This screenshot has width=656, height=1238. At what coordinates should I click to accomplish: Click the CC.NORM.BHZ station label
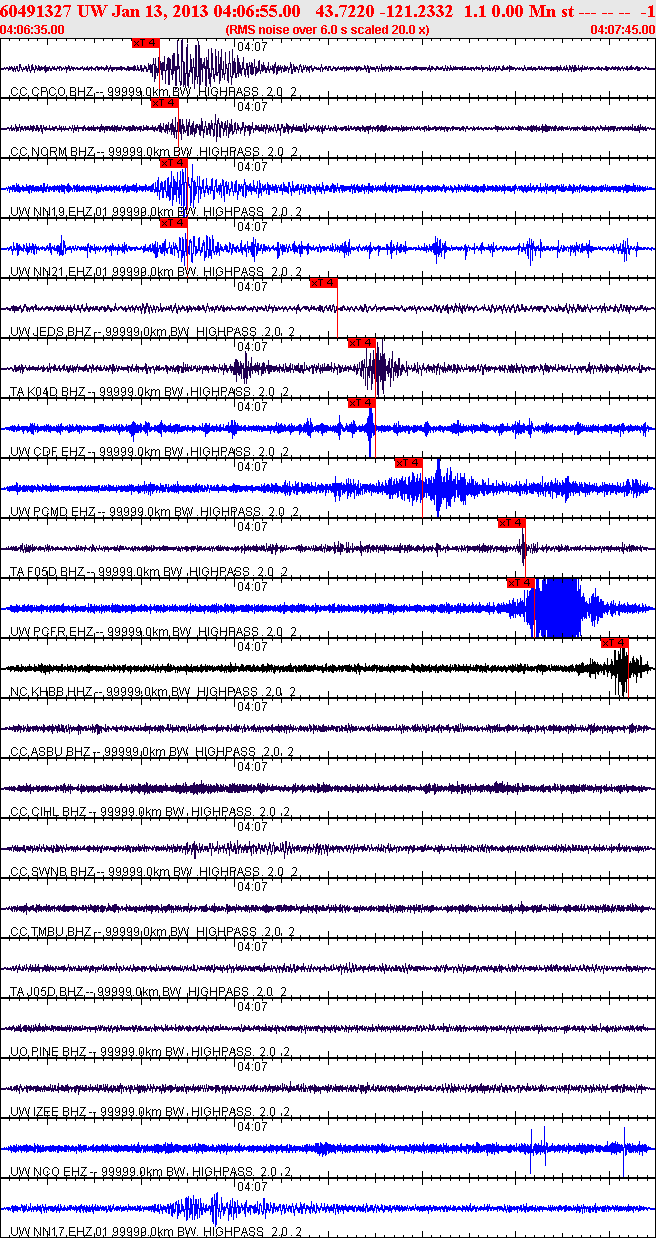click(51, 151)
